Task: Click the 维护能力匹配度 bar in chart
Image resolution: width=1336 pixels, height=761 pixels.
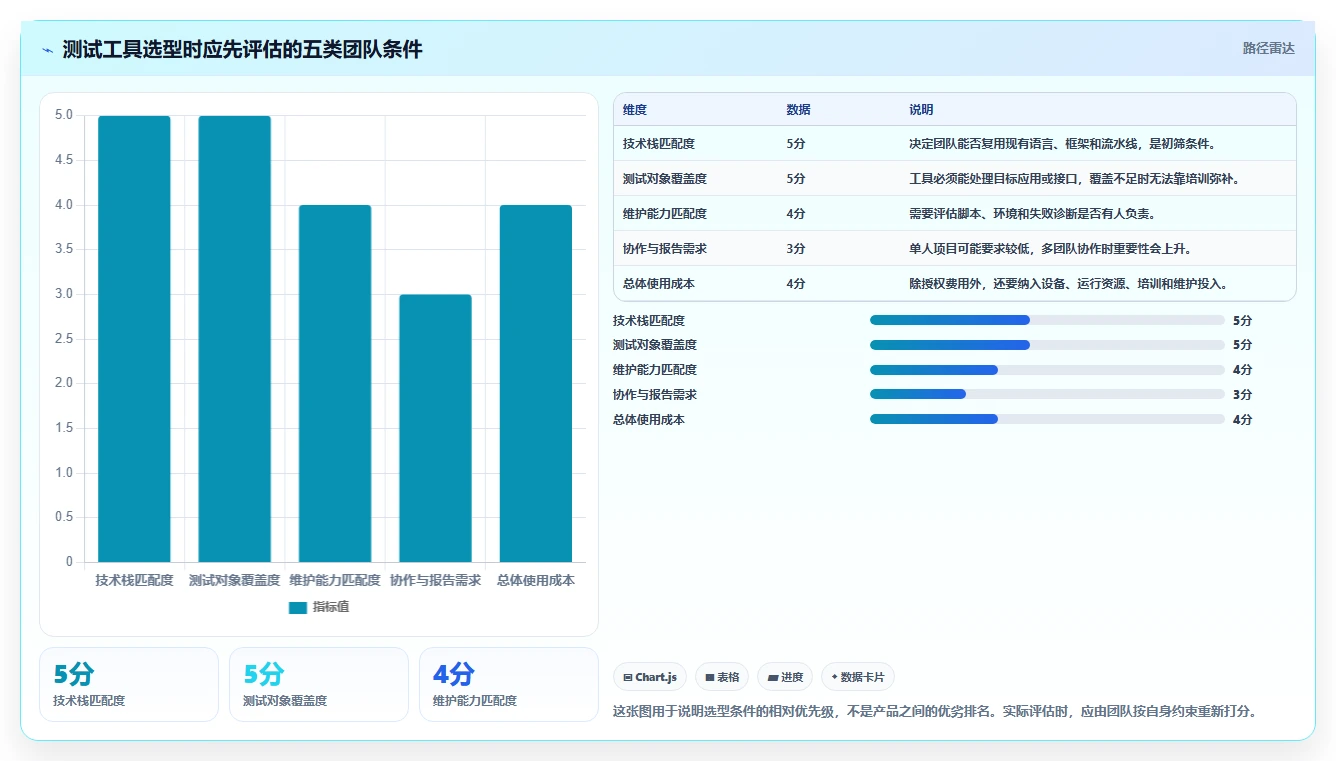Action: (335, 383)
